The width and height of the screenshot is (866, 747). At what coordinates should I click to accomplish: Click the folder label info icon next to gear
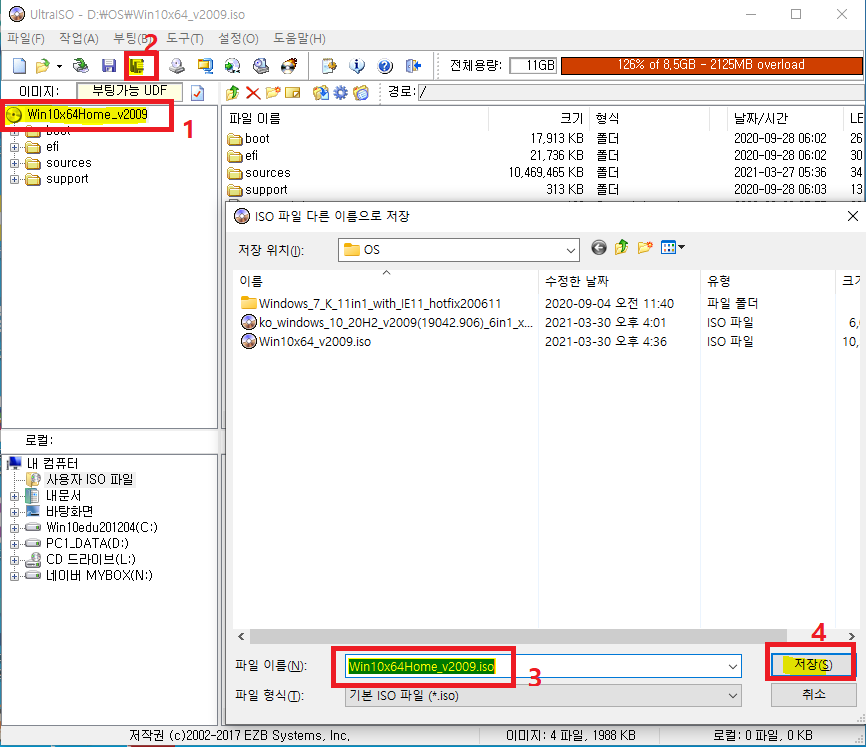(x=361, y=93)
